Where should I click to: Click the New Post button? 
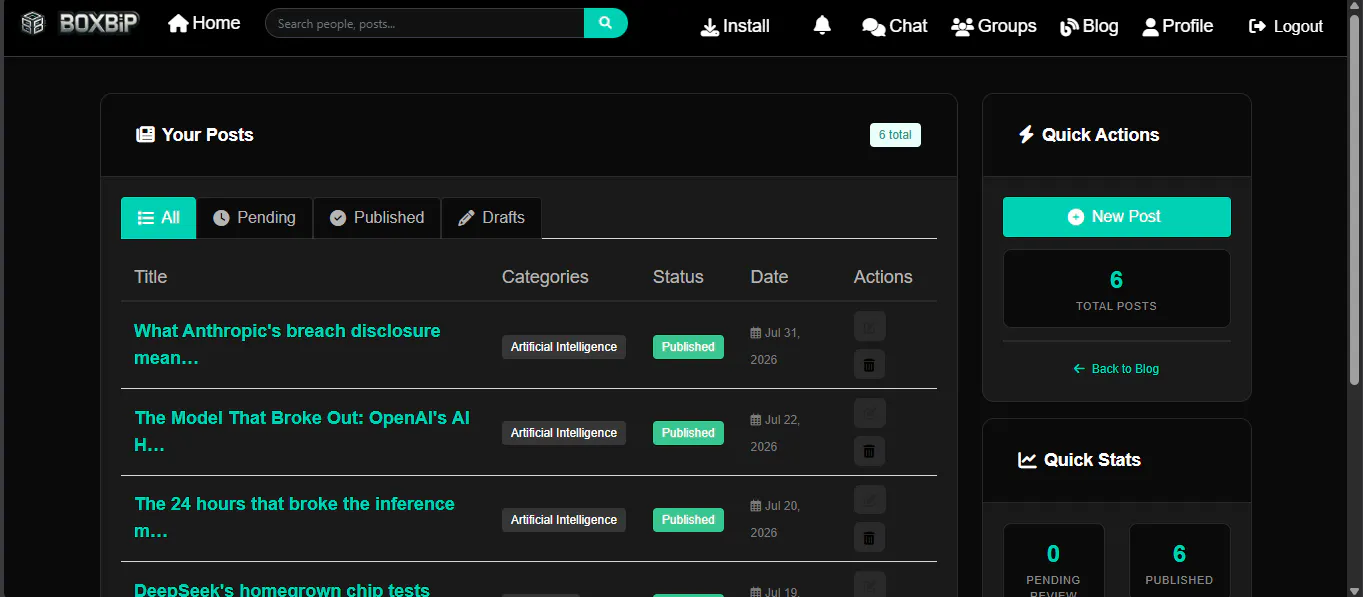pos(1116,217)
